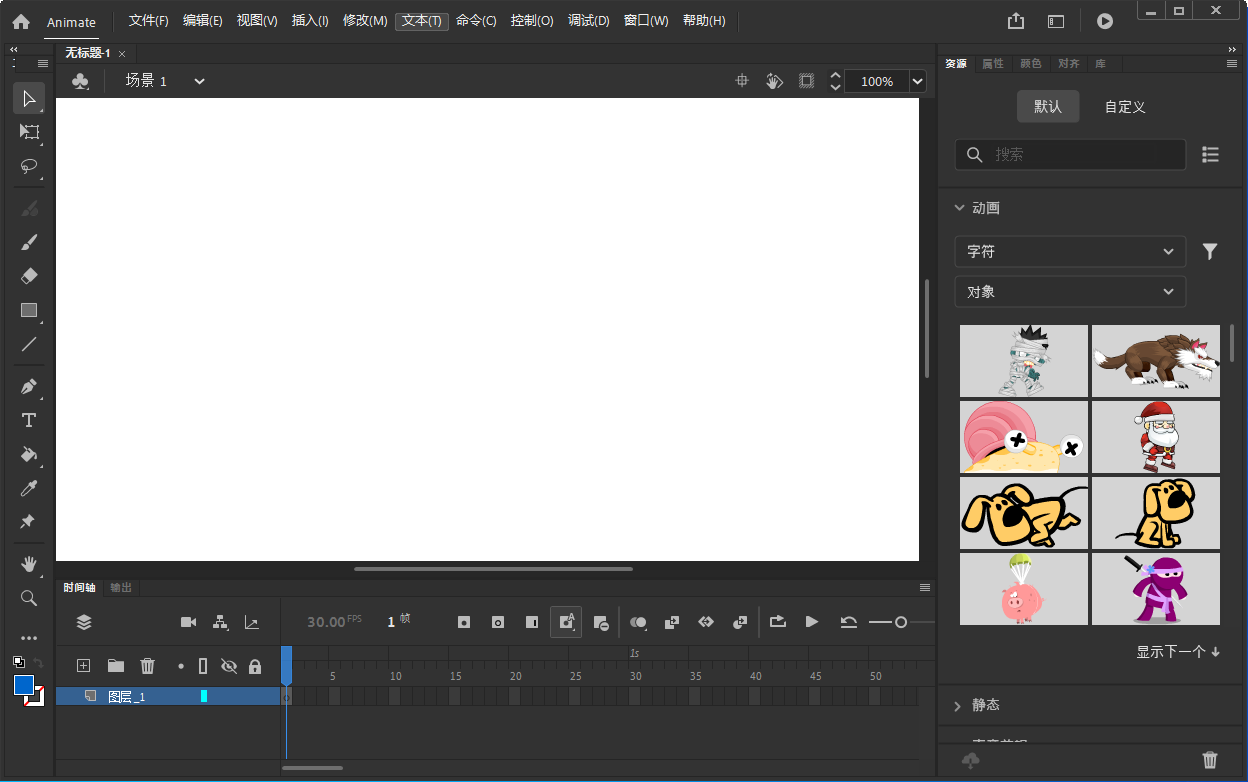Collapse the 动画 assets section

pyautogui.click(x=959, y=207)
